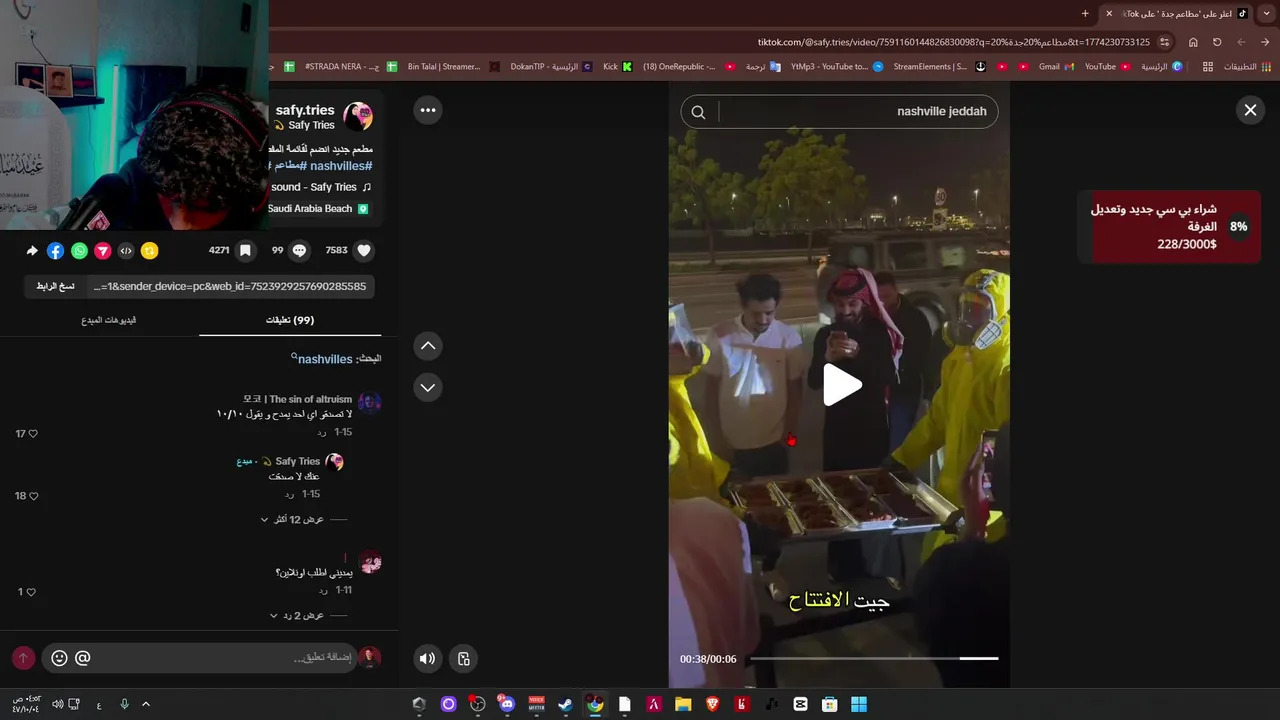Click the #nashvilles hashtag in caption
Image resolution: width=1280 pixels, height=720 pixels.
pyautogui.click(x=341, y=166)
